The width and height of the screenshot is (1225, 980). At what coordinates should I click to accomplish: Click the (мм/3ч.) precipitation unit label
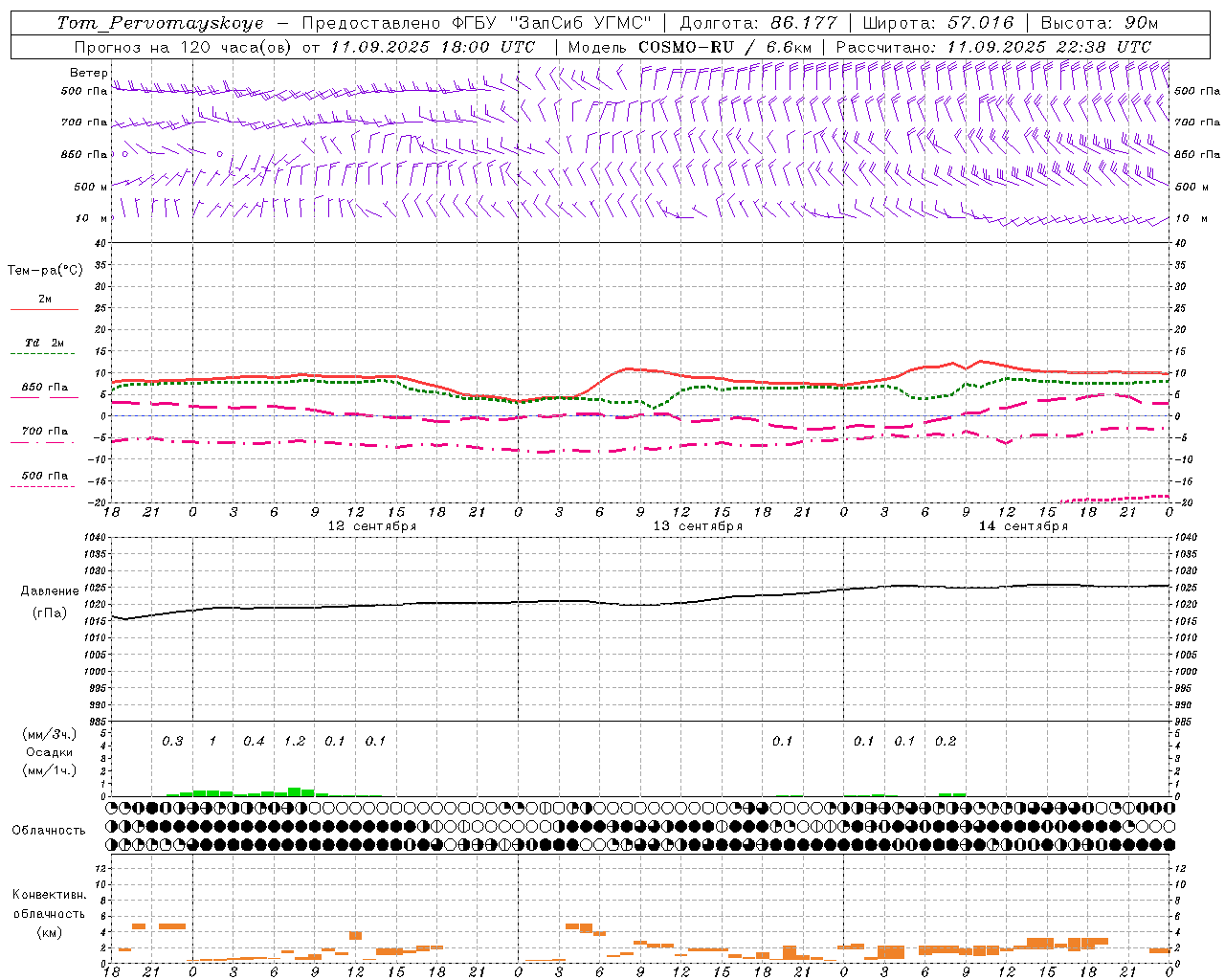(x=50, y=734)
